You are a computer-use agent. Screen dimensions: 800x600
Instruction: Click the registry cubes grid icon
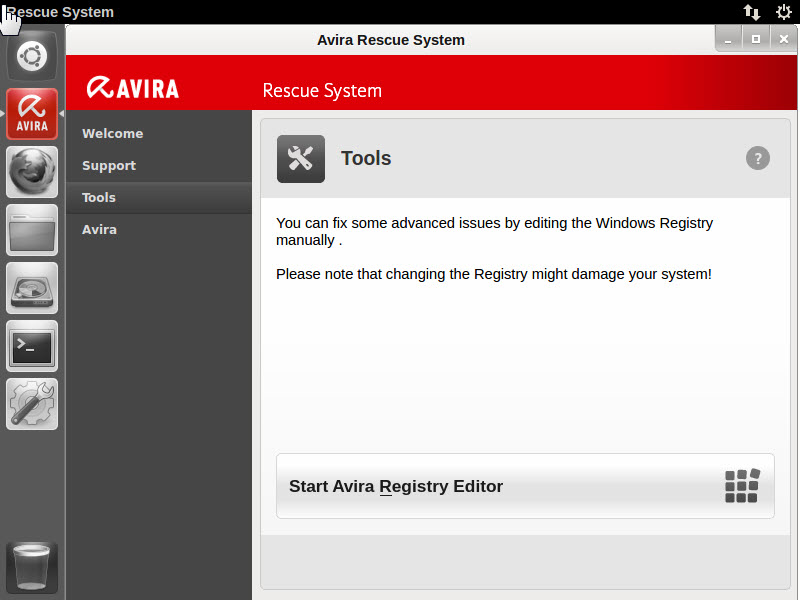pos(742,486)
